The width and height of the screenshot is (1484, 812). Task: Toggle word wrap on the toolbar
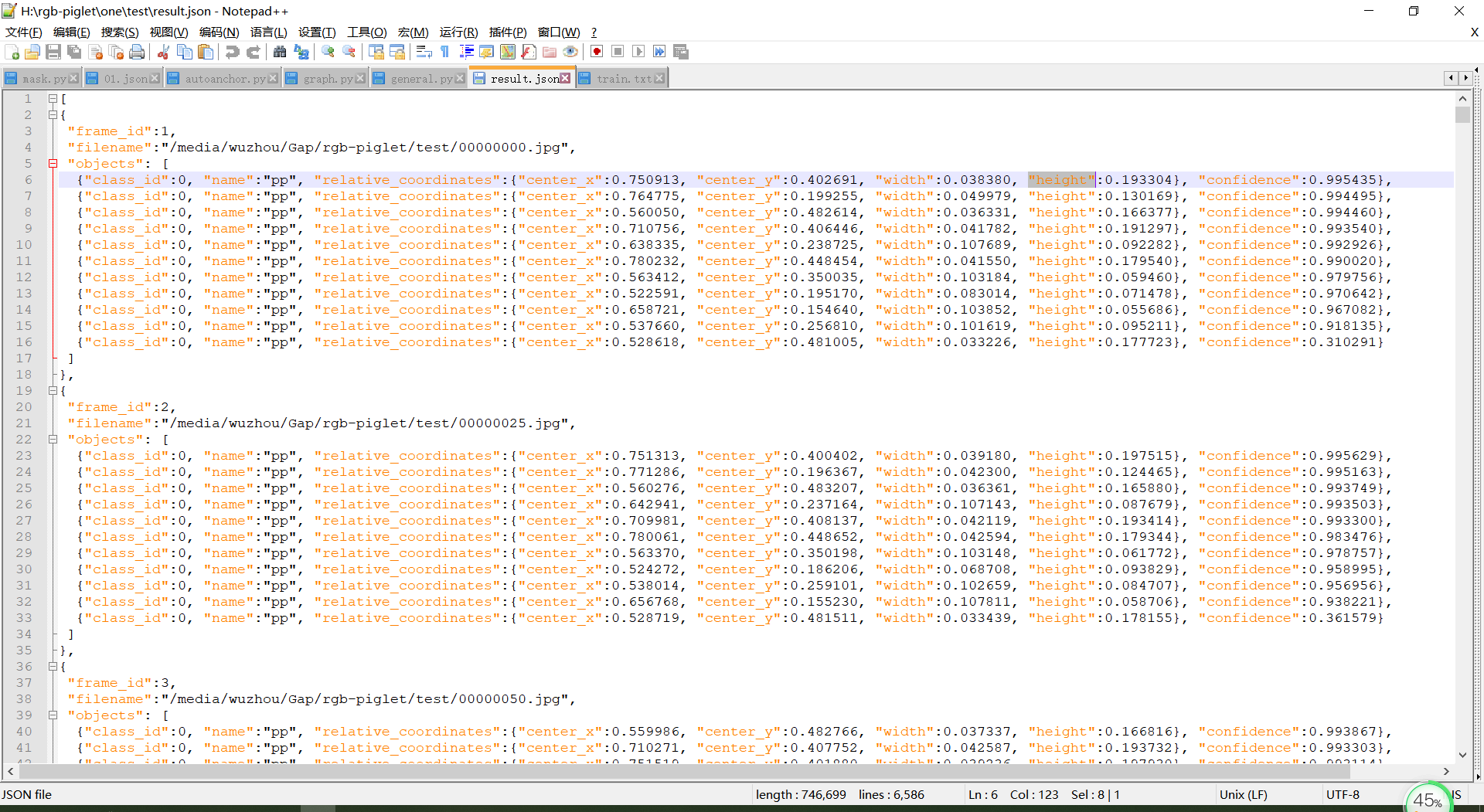(424, 52)
